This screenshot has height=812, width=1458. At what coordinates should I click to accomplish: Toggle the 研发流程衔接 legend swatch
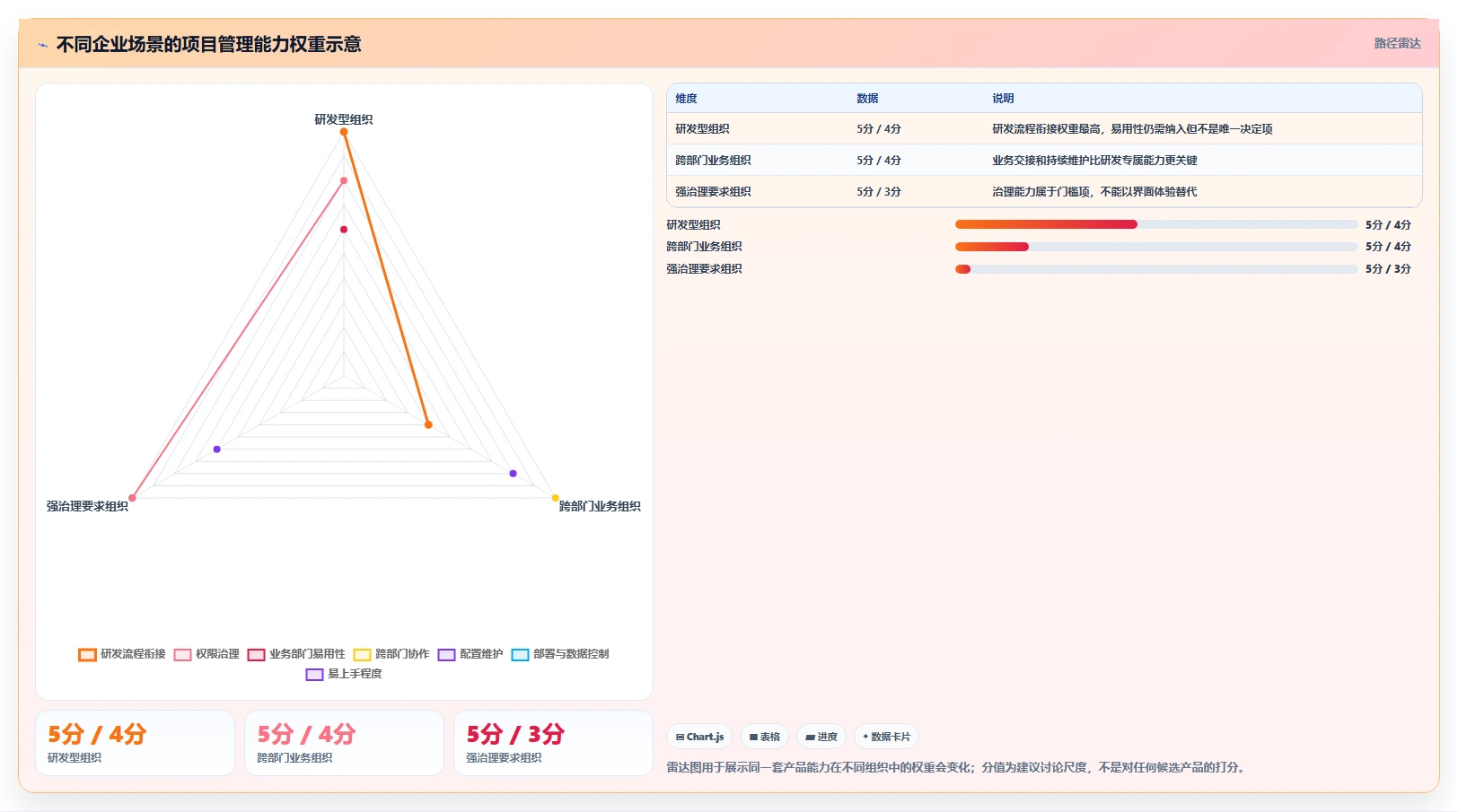coord(87,654)
